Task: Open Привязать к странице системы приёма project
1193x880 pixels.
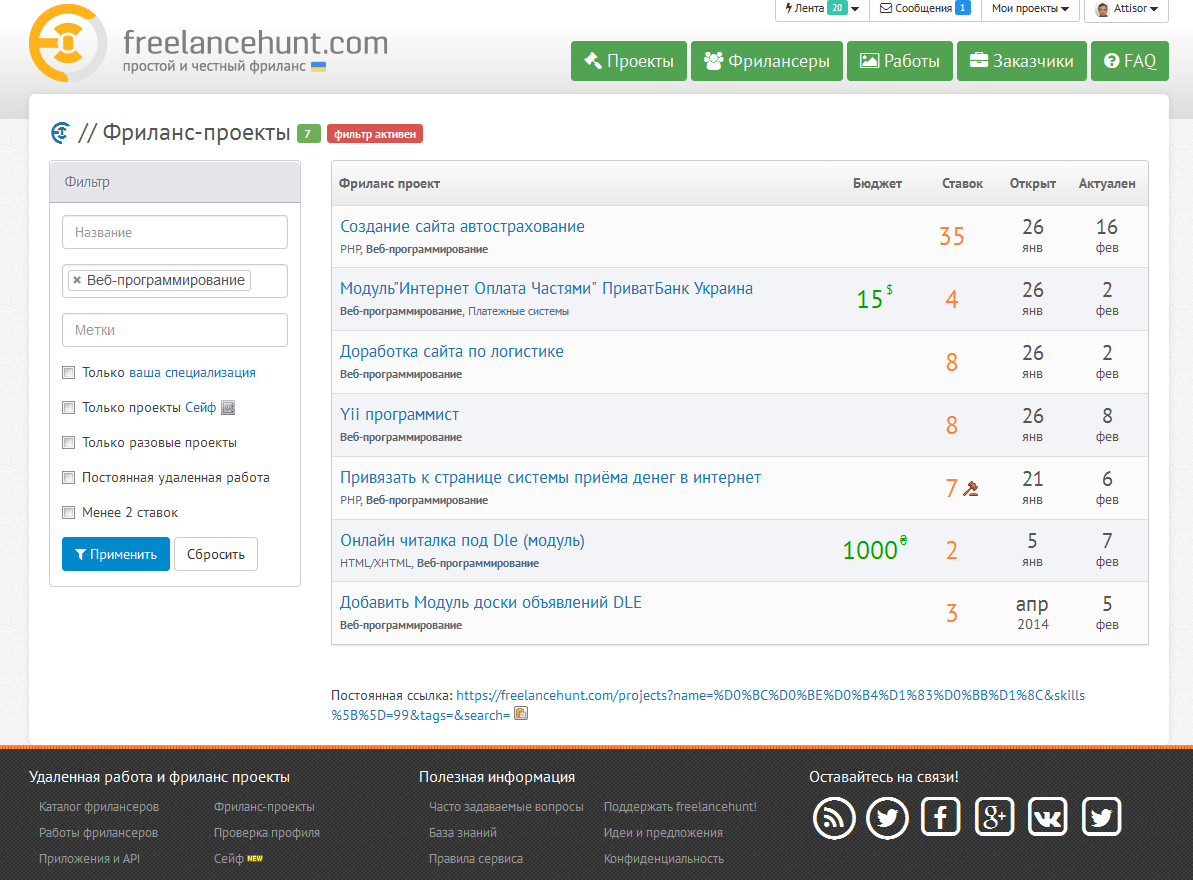Action: (x=550, y=478)
